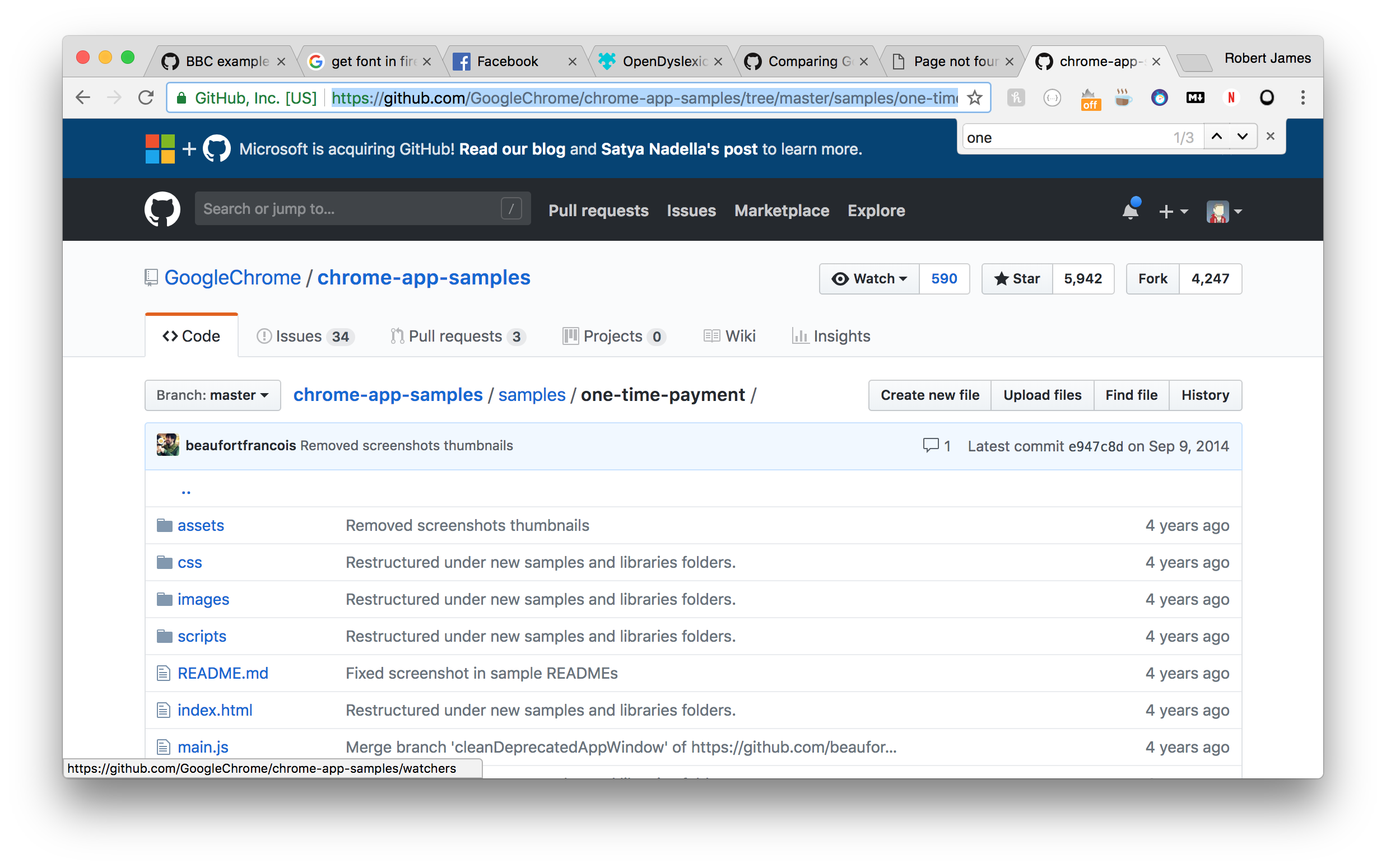Go to the next find match
Screen dimensions: 1386x868
[x=1243, y=137]
